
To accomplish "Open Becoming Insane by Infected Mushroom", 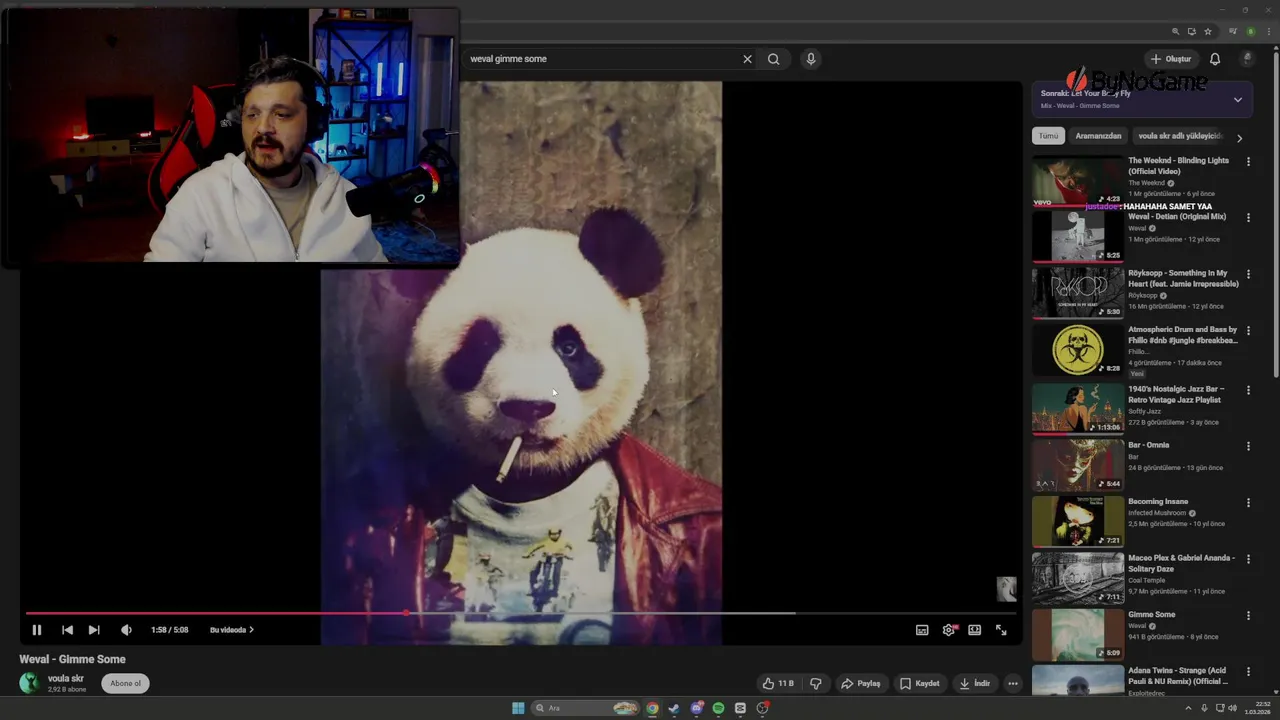I will pyautogui.click(x=1078, y=521).
